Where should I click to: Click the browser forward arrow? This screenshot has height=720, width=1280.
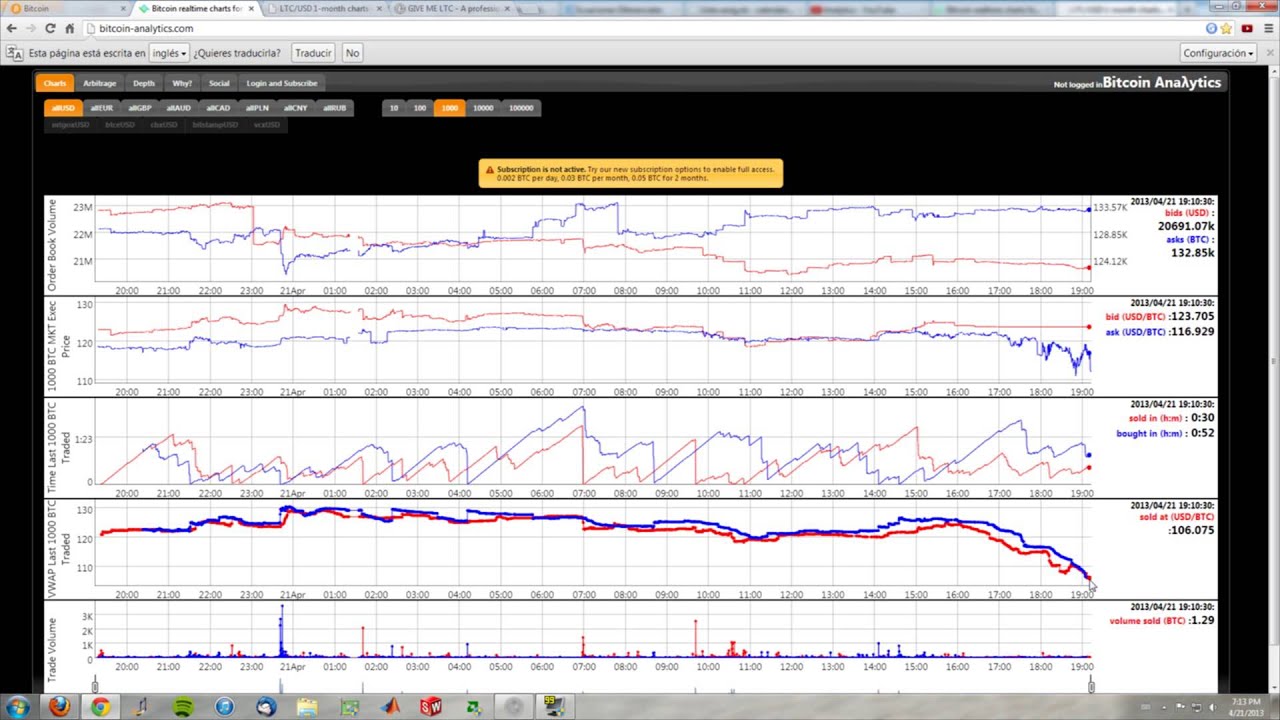(x=32, y=28)
